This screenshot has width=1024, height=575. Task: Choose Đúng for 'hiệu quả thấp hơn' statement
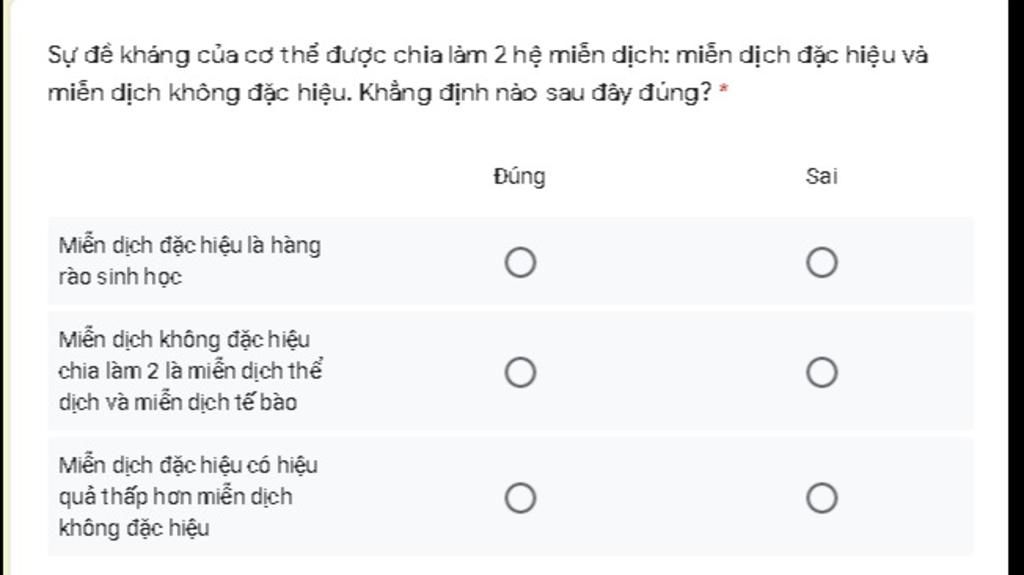point(520,498)
